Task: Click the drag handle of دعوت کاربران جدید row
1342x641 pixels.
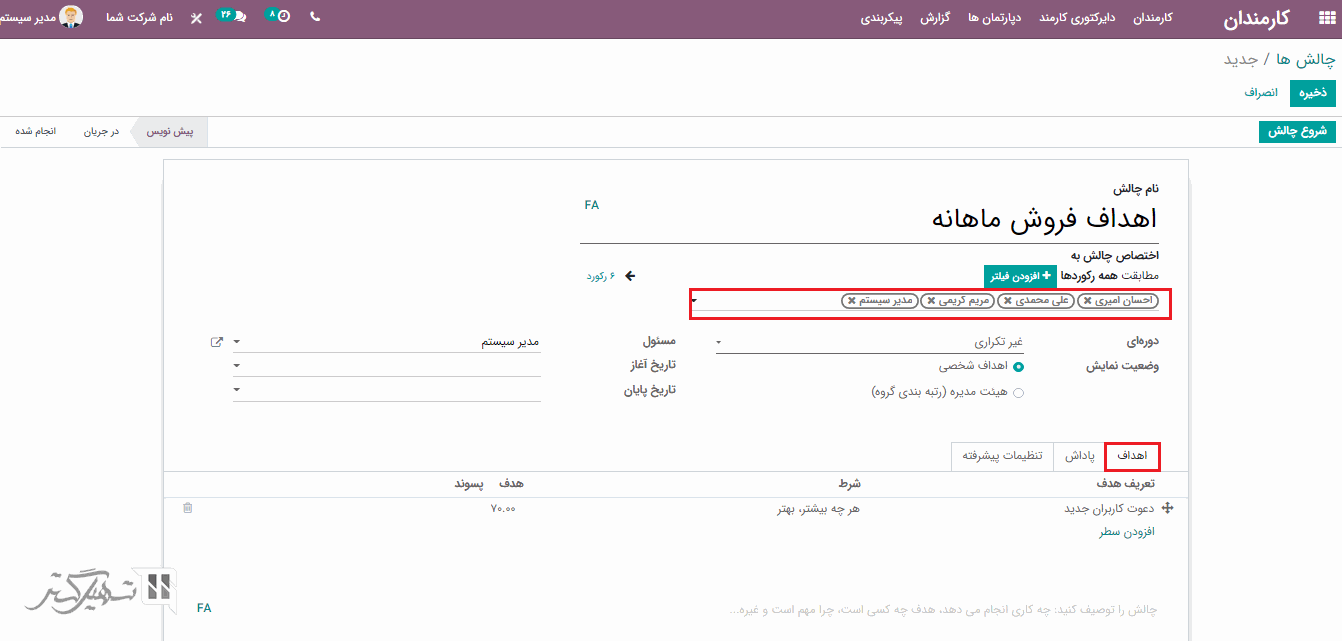Action: (1167, 508)
